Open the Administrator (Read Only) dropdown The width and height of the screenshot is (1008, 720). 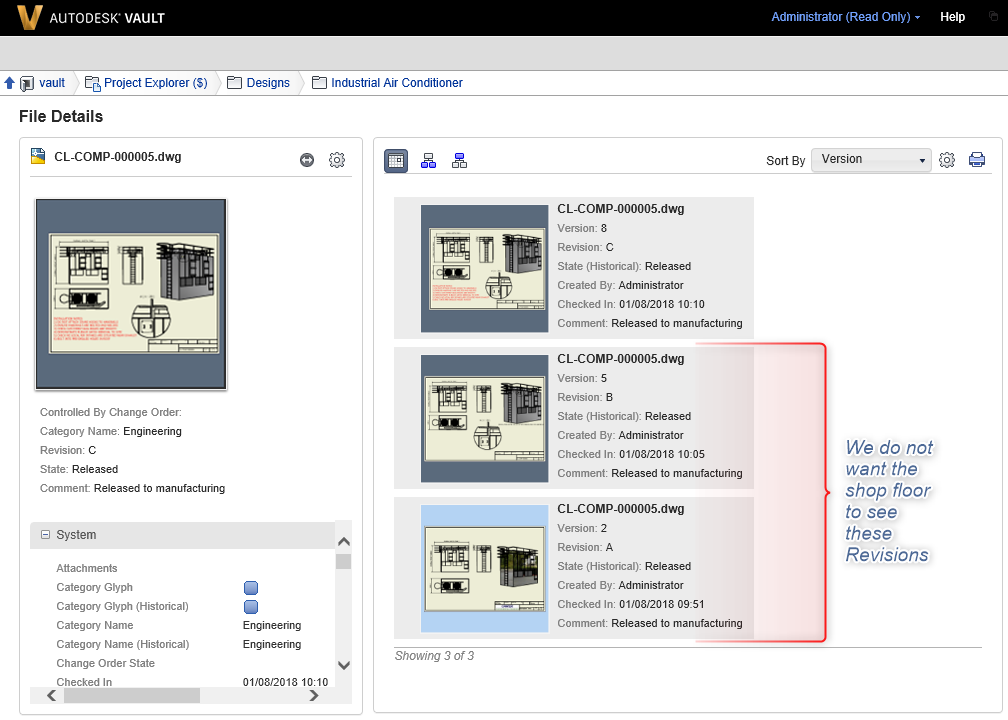coord(845,17)
